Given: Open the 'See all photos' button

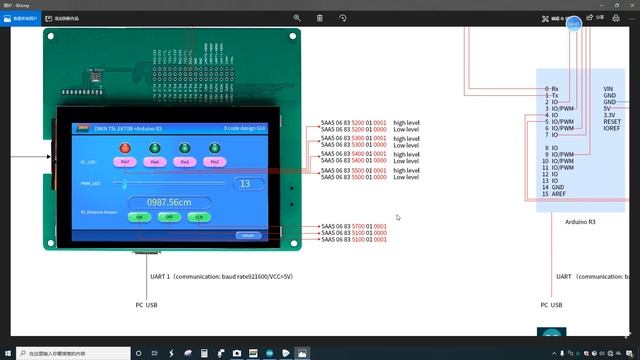Looking at the screenshot, I should [20, 18].
